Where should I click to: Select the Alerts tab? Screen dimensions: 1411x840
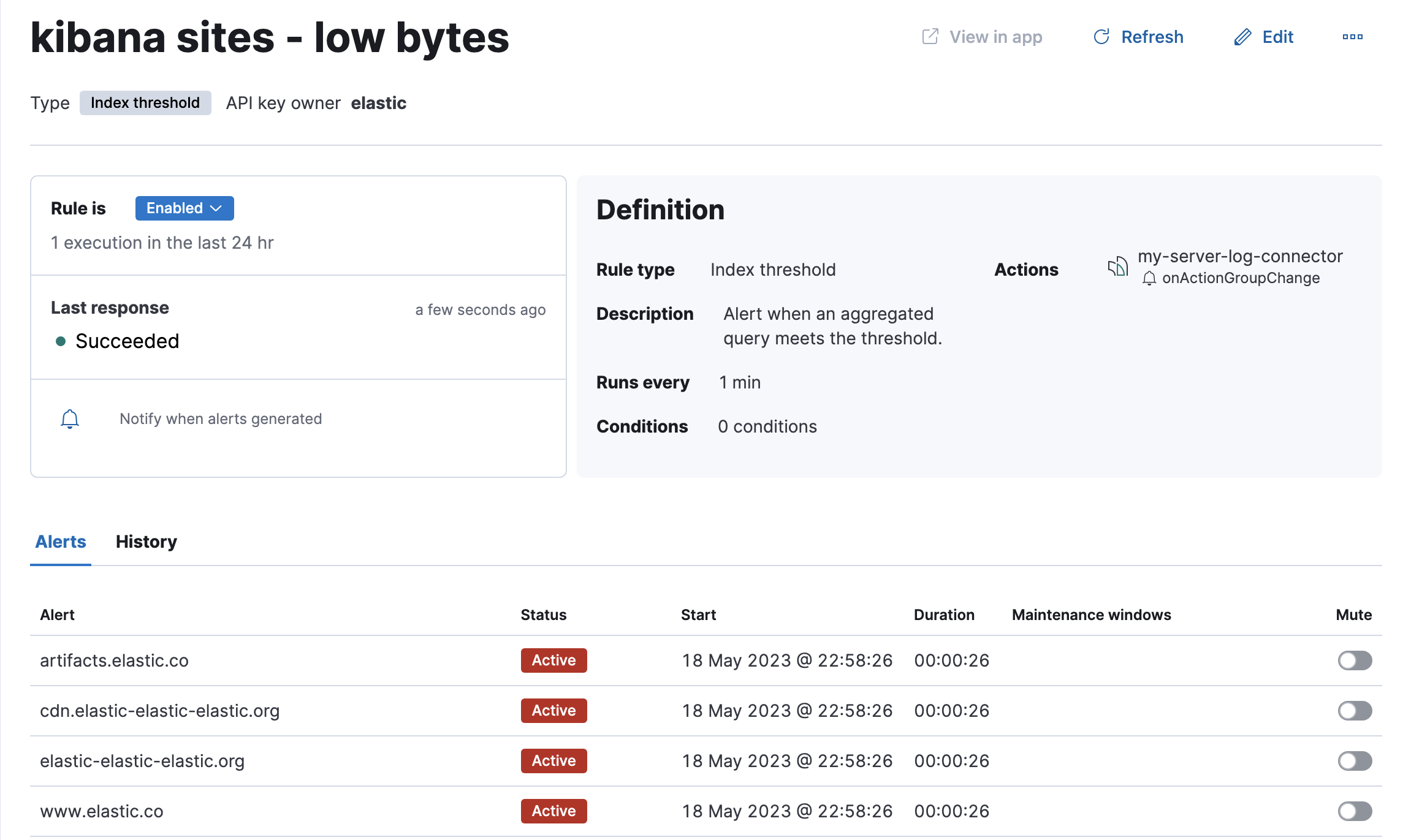tap(60, 542)
